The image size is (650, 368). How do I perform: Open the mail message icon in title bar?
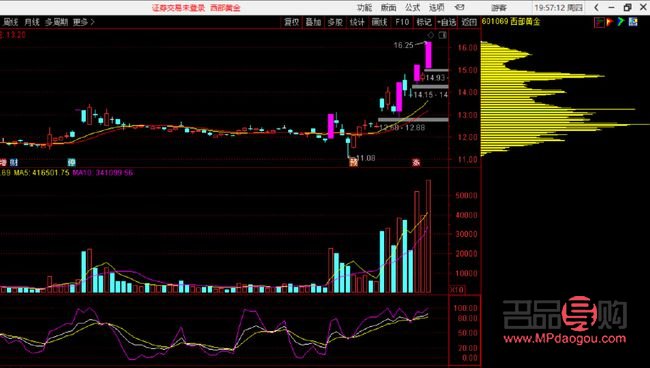[459, 7]
